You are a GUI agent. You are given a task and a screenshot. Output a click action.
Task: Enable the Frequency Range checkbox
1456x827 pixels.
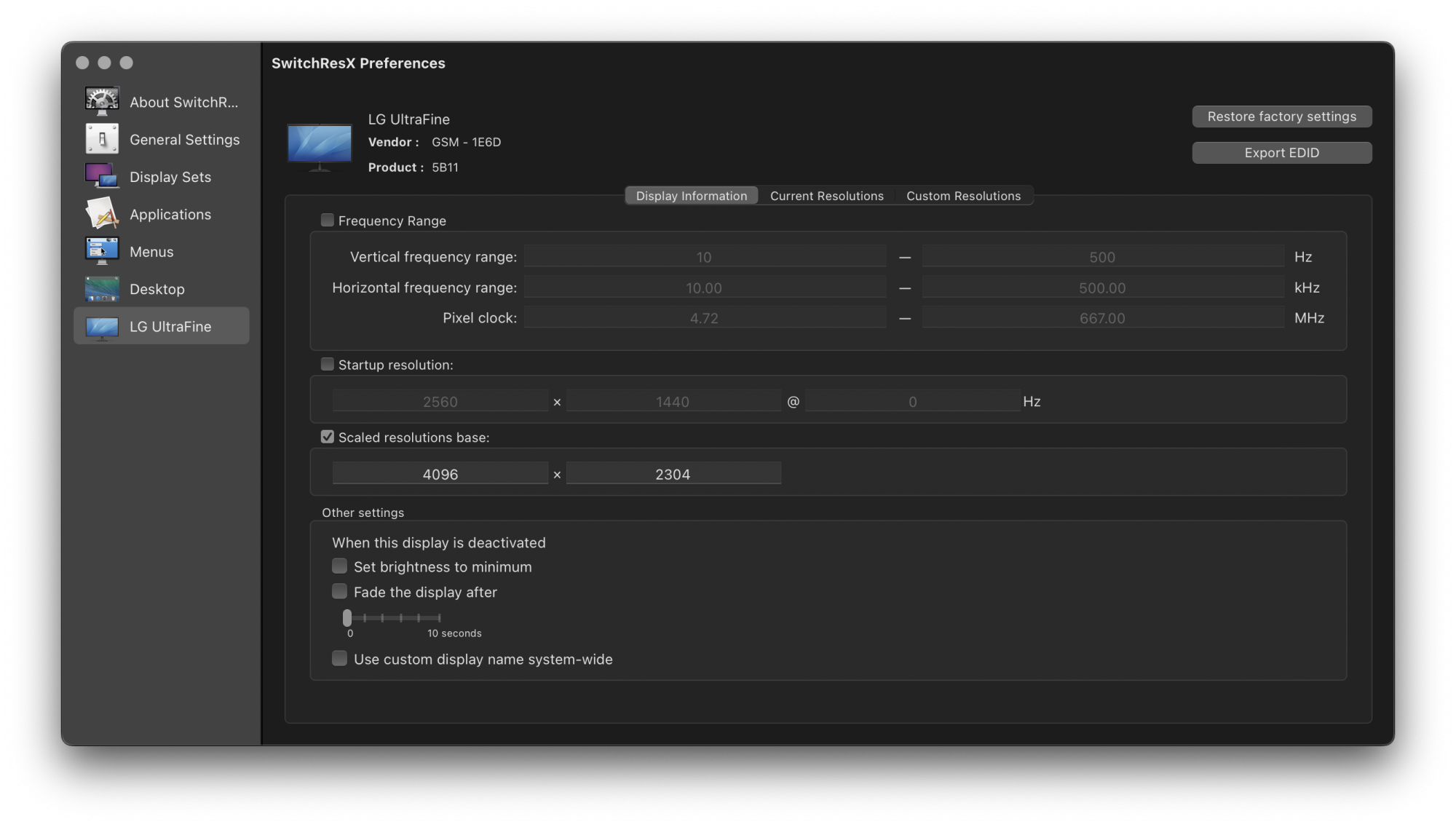point(328,220)
